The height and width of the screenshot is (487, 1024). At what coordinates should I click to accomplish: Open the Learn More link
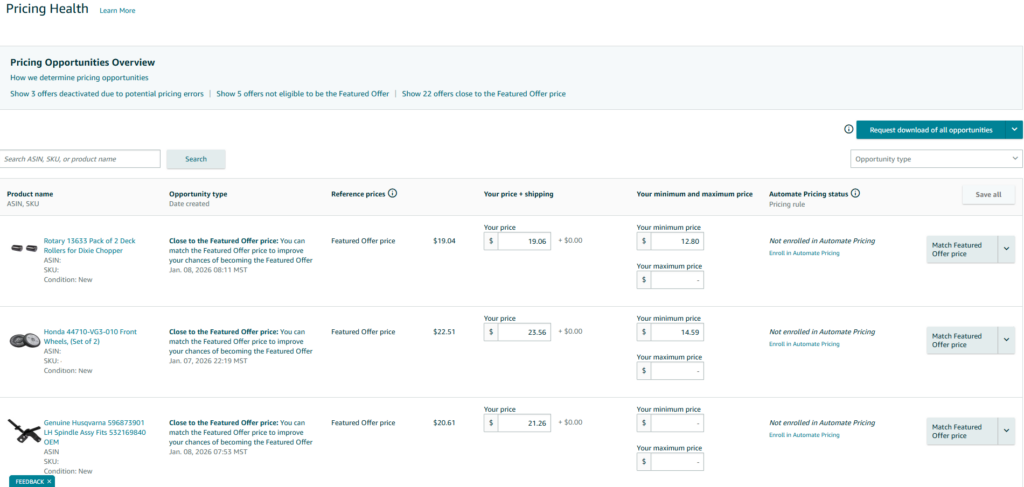(117, 10)
